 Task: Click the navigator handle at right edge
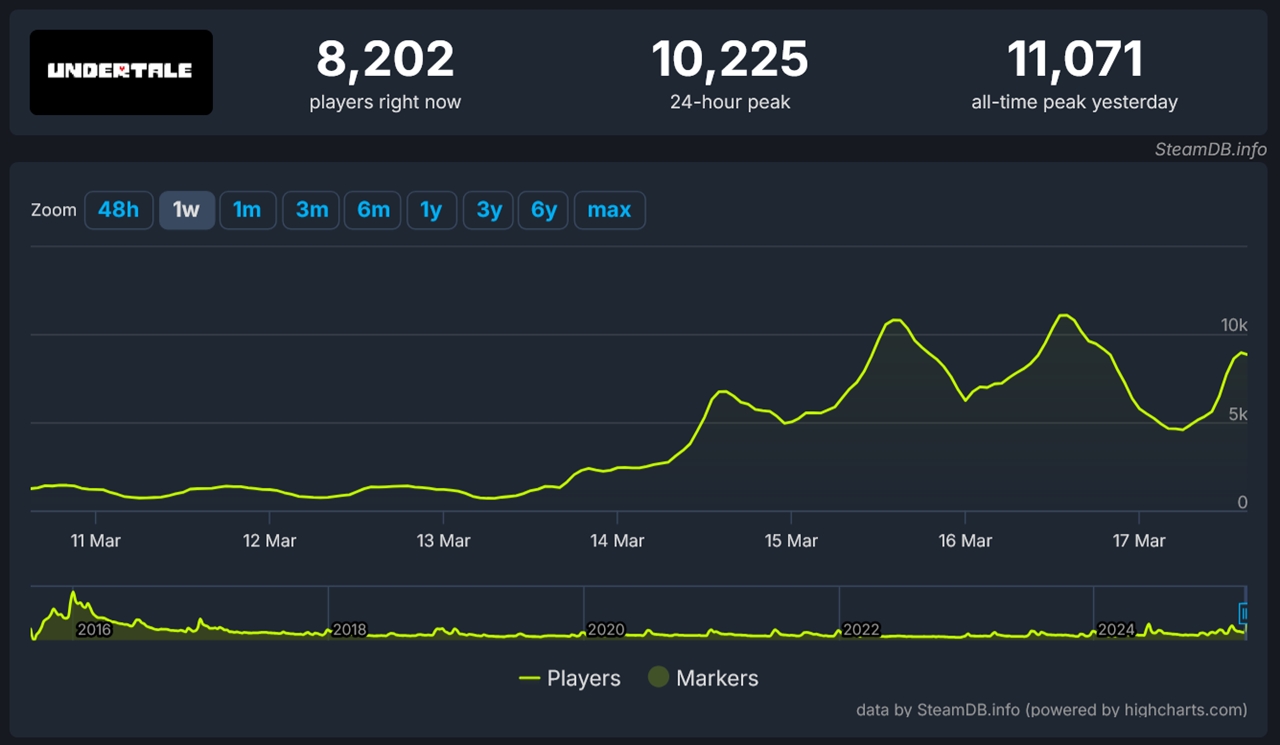[1244, 613]
